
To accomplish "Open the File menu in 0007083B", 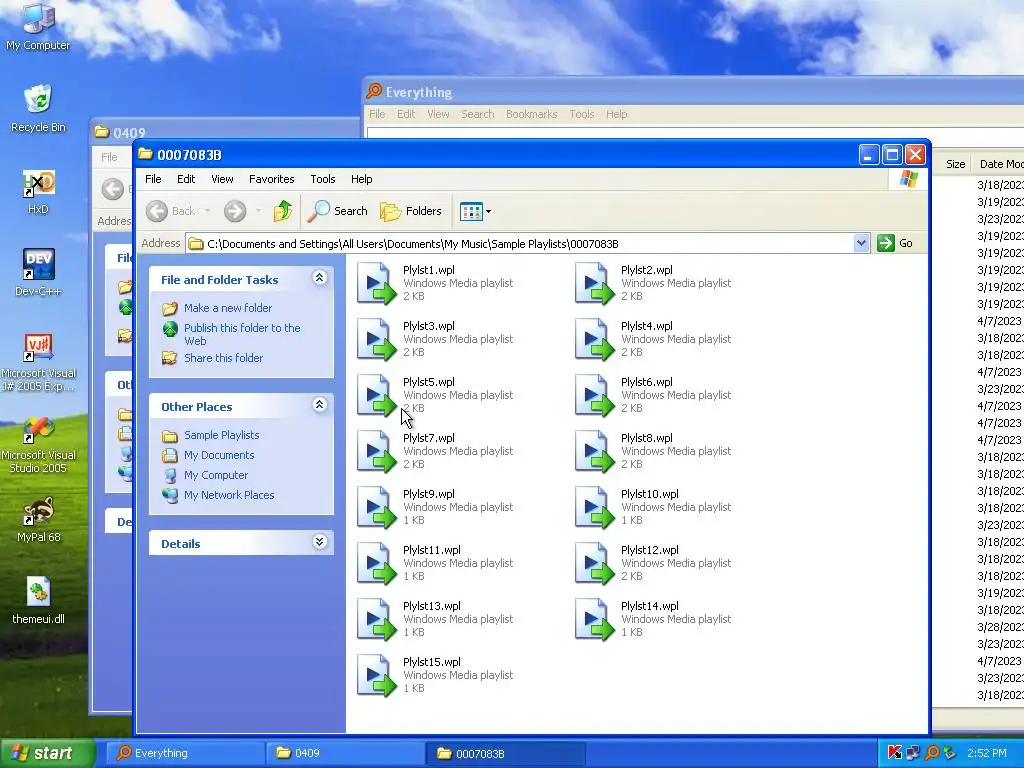I will pos(153,179).
